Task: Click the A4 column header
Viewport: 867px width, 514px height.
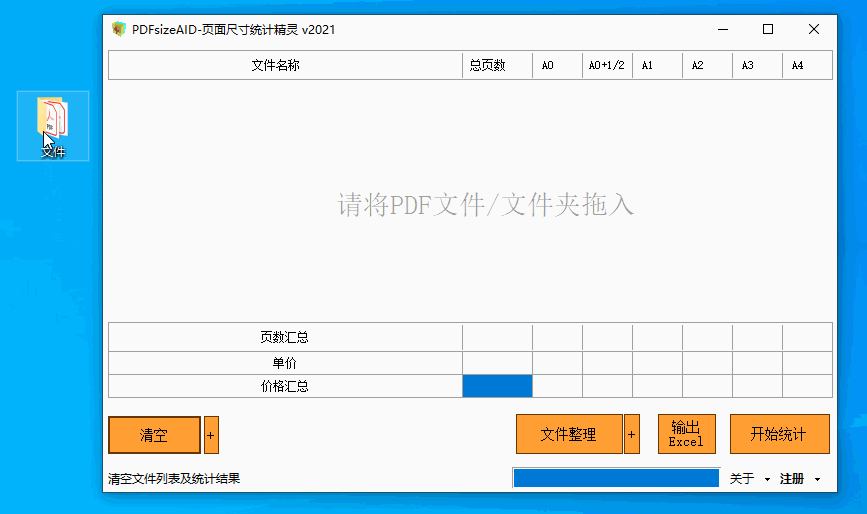Action: pyautogui.click(x=807, y=65)
